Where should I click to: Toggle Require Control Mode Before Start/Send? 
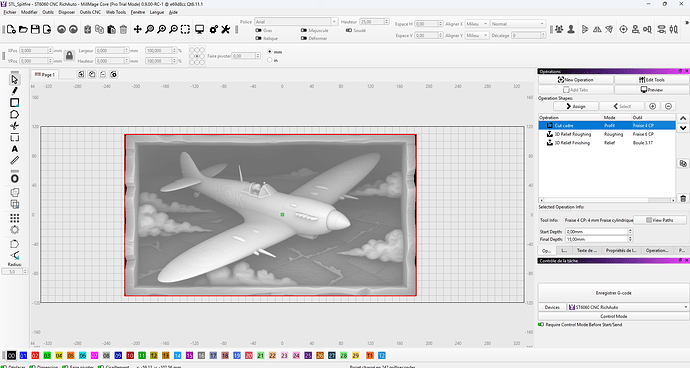541,324
